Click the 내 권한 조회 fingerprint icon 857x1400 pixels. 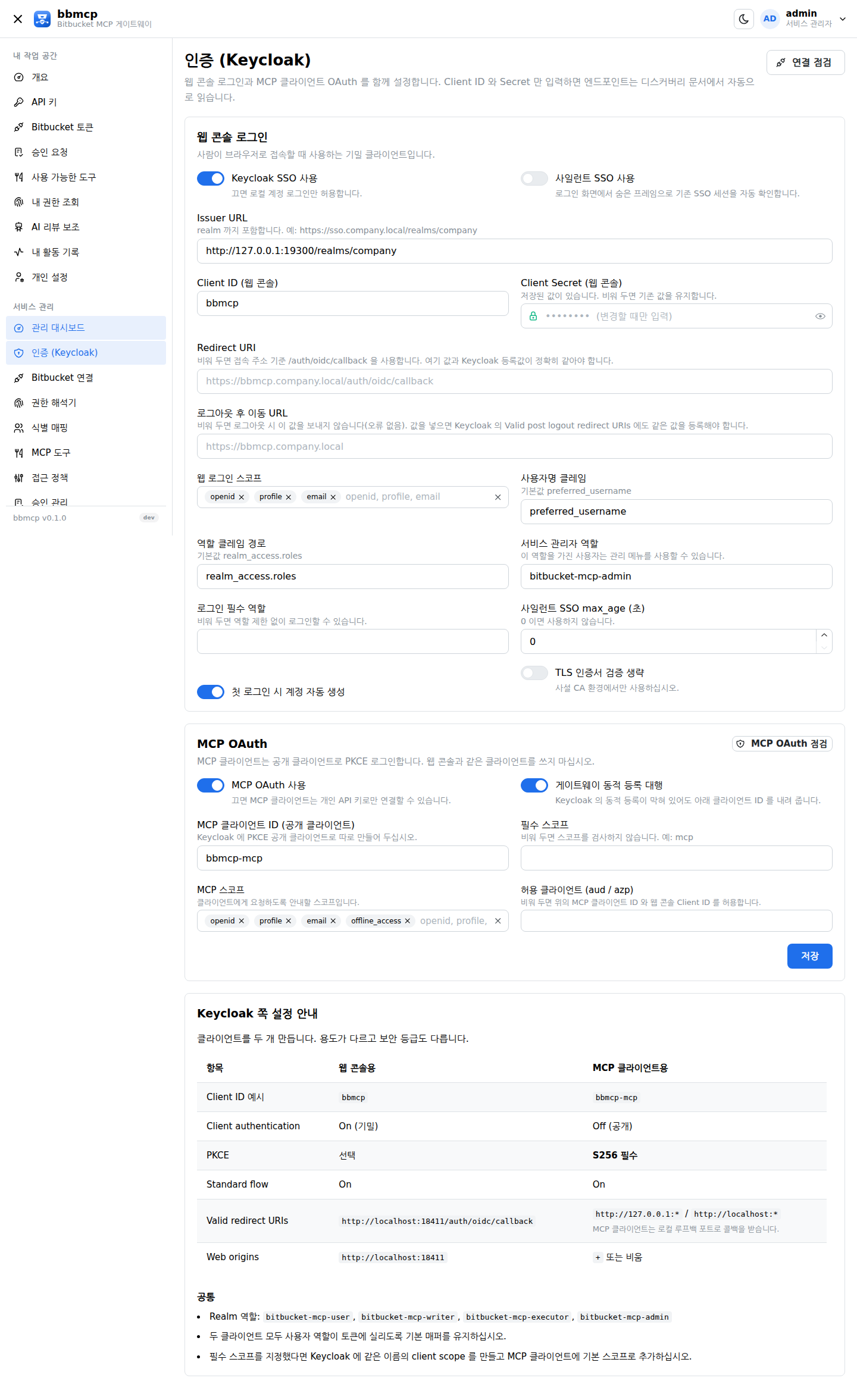point(19,202)
